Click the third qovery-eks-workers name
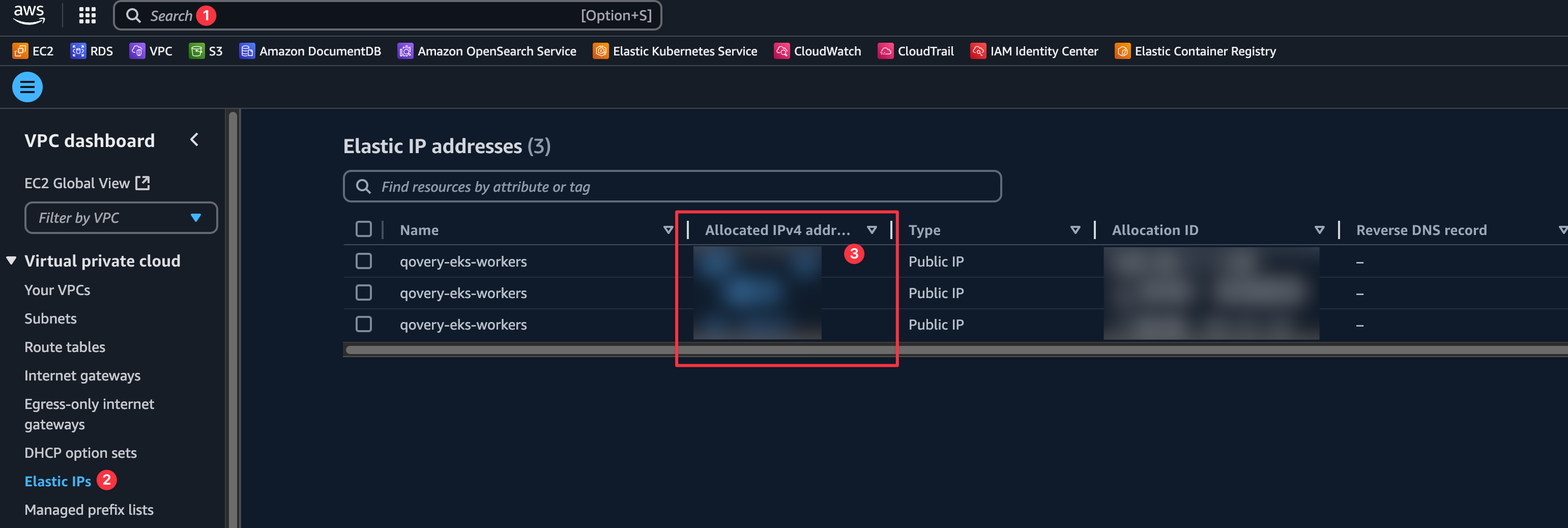This screenshot has height=528, width=1568. click(463, 325)
